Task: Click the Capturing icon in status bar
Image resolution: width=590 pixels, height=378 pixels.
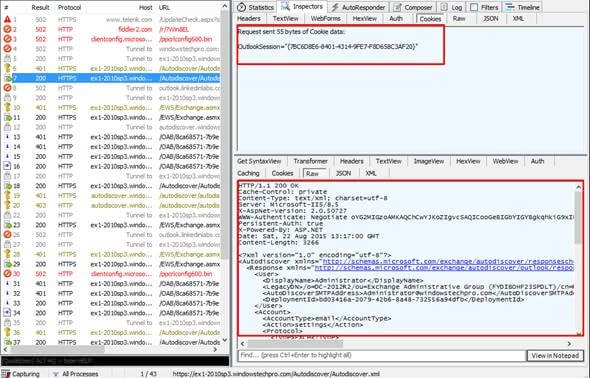Action: tap(6, 374)
